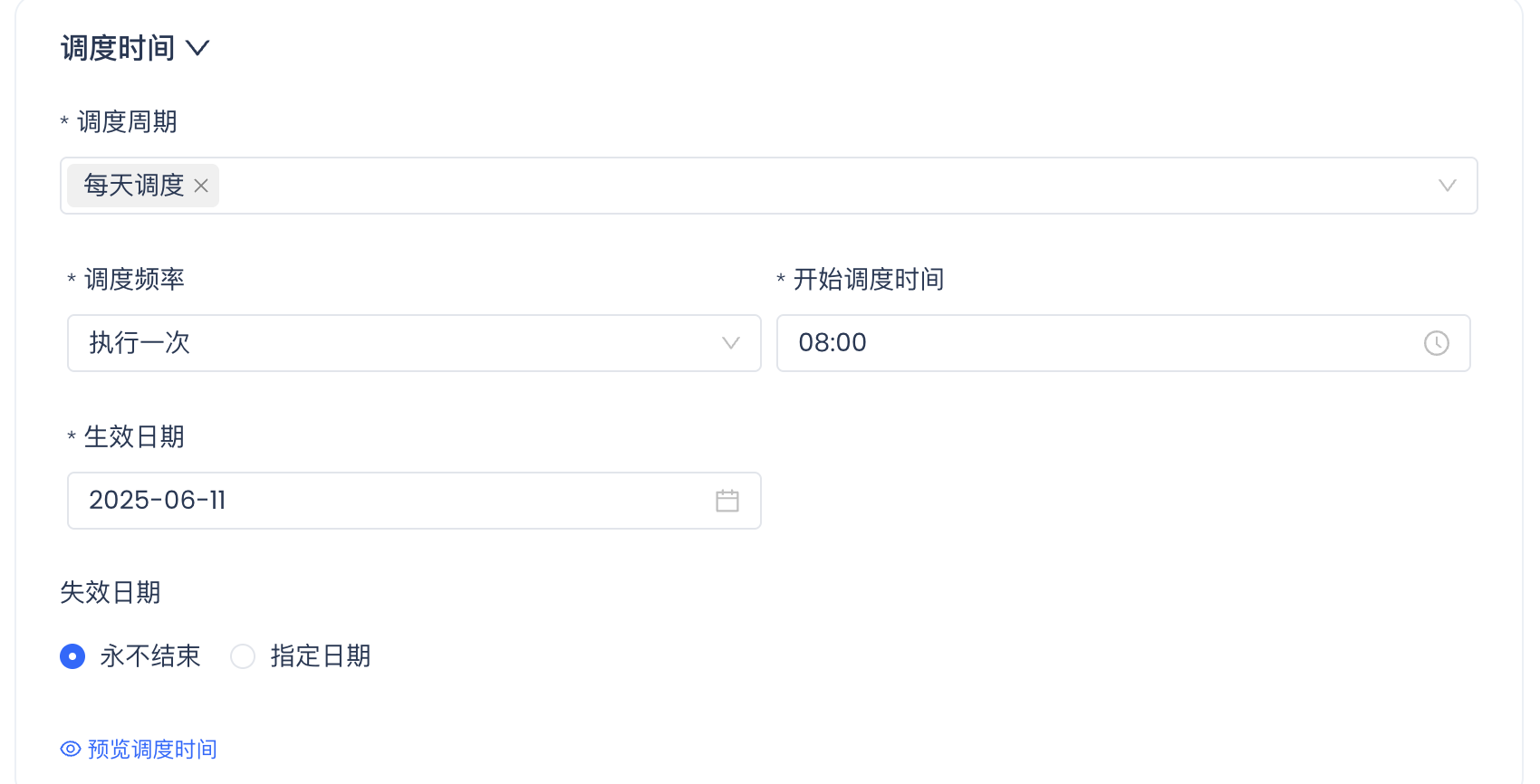1540x784 pixels.
Task: Click the 失效日期 label
Action: (x=111, y=593)
